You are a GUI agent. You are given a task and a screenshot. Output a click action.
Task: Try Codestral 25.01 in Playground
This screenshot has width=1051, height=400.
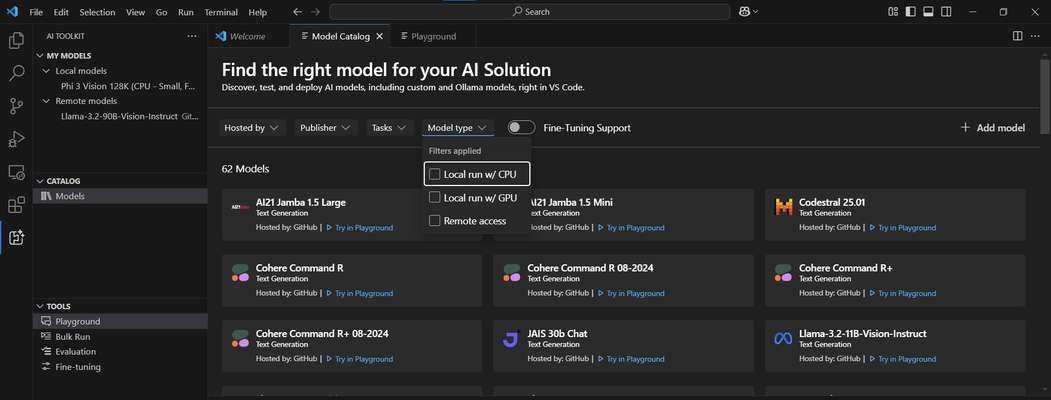903,228
